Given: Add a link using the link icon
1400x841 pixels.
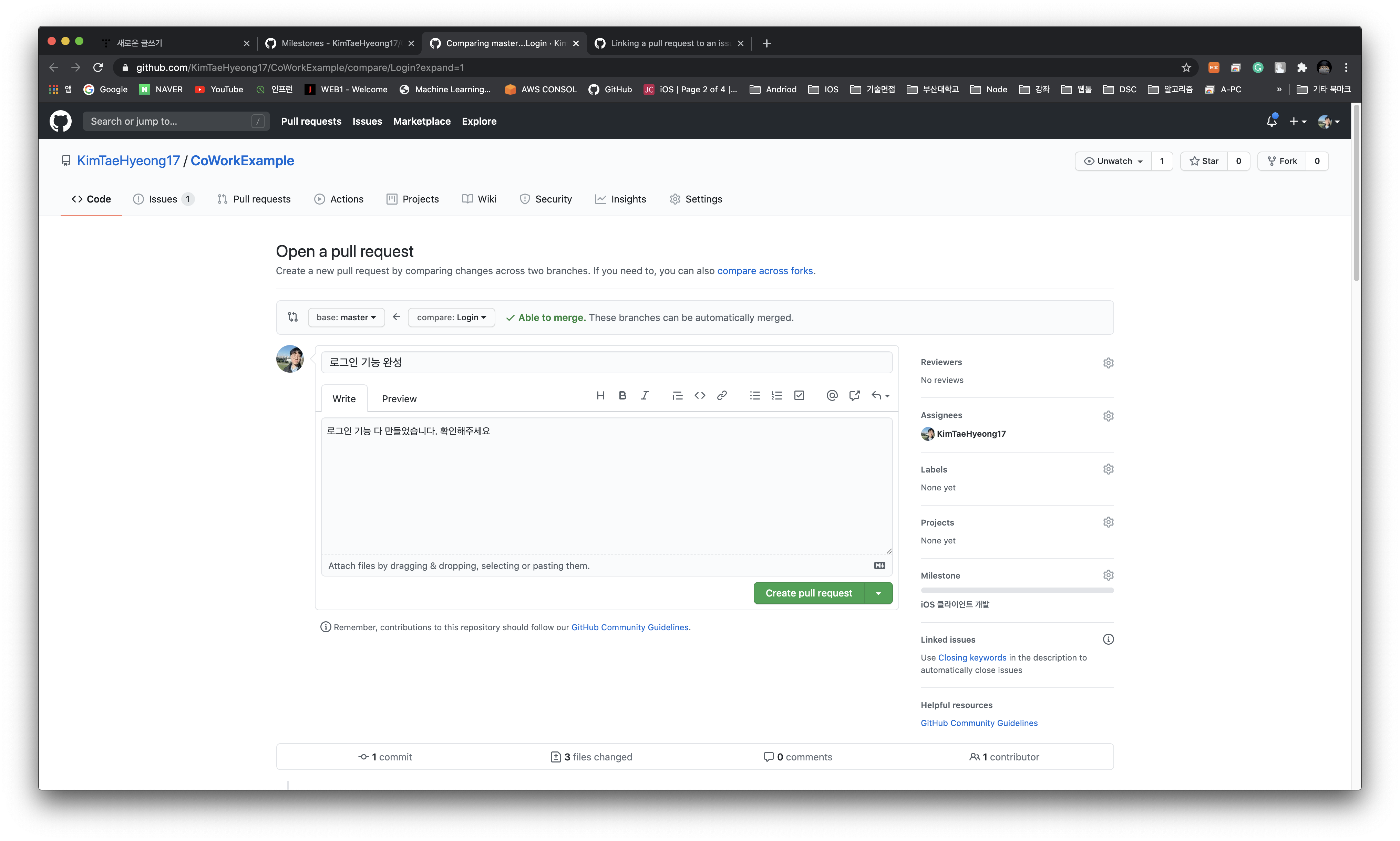Looking at the screenshot, I should [722, 396].
